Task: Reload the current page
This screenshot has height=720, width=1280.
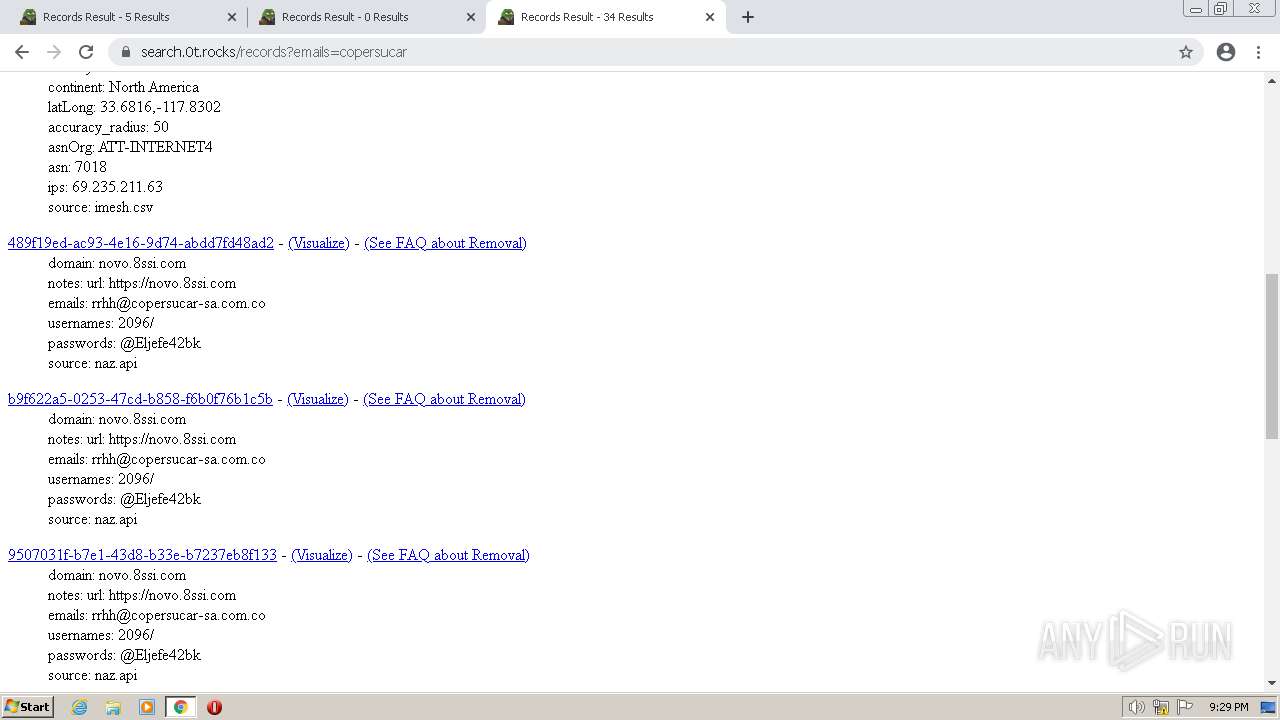Action: (86, 52)
